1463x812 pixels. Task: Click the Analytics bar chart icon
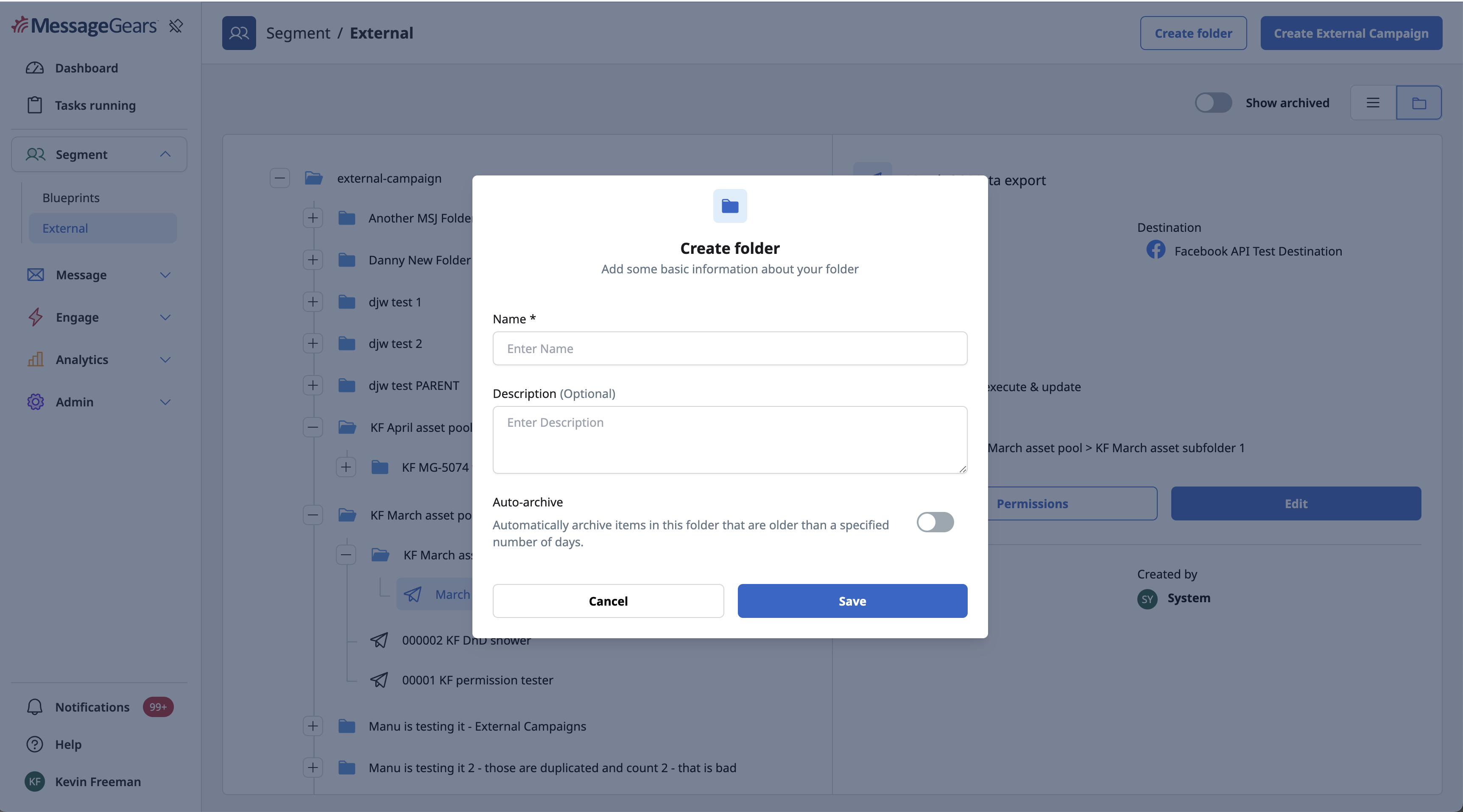(35, 360)
